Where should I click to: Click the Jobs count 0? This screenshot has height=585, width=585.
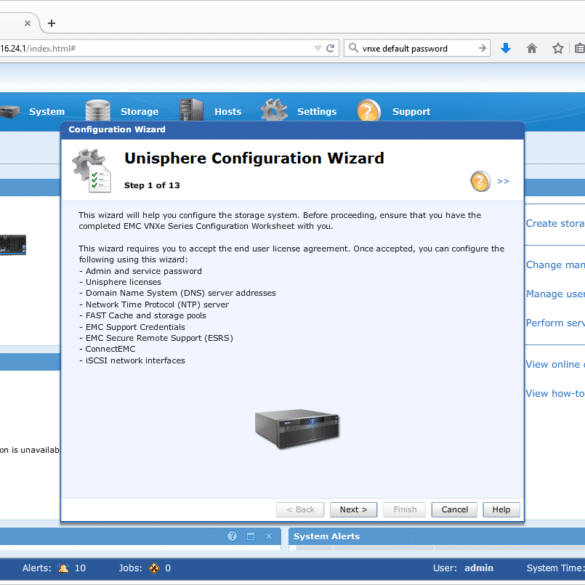[168, 568]
